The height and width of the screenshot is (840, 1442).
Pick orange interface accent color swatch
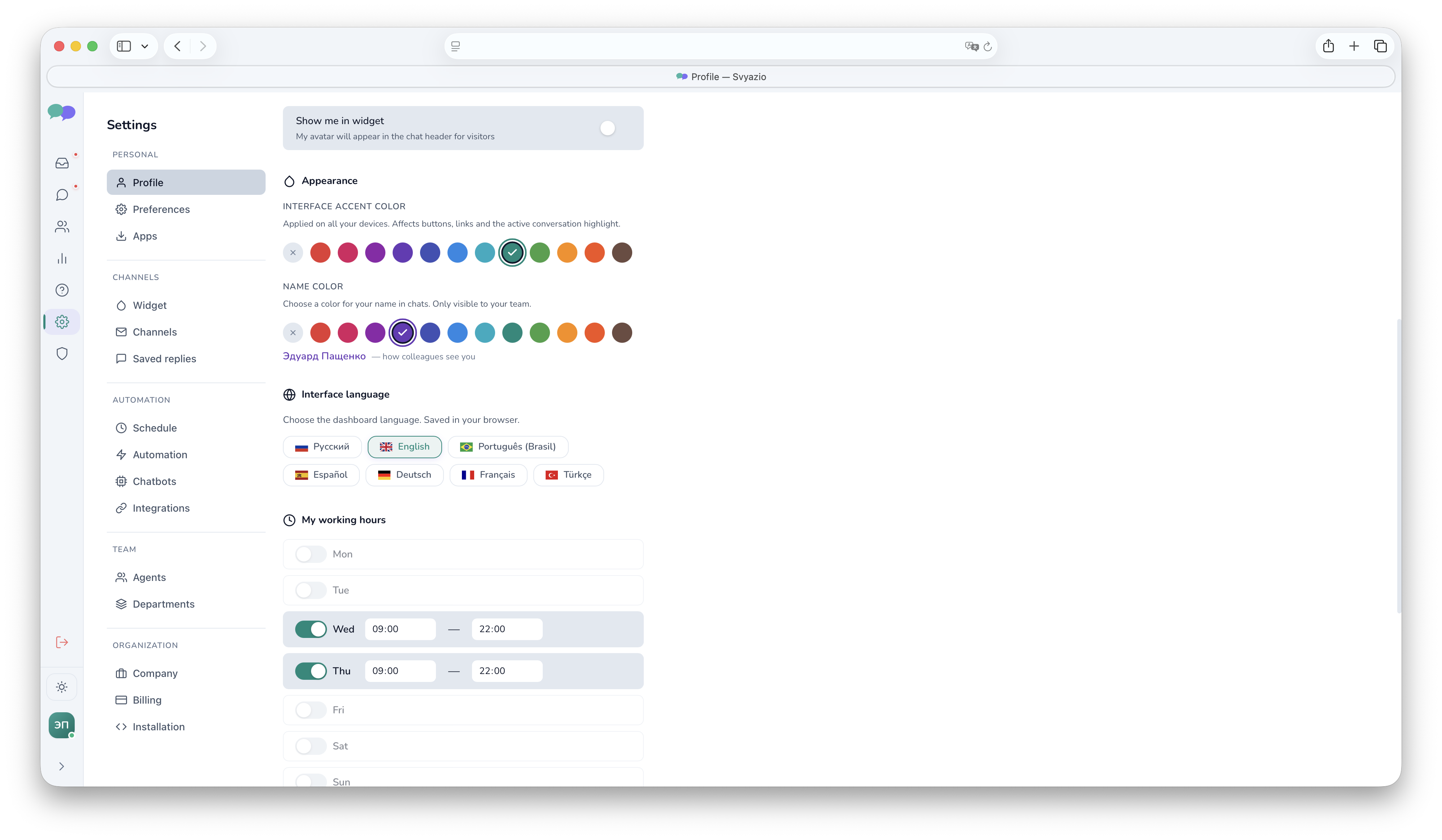point(567,252)
